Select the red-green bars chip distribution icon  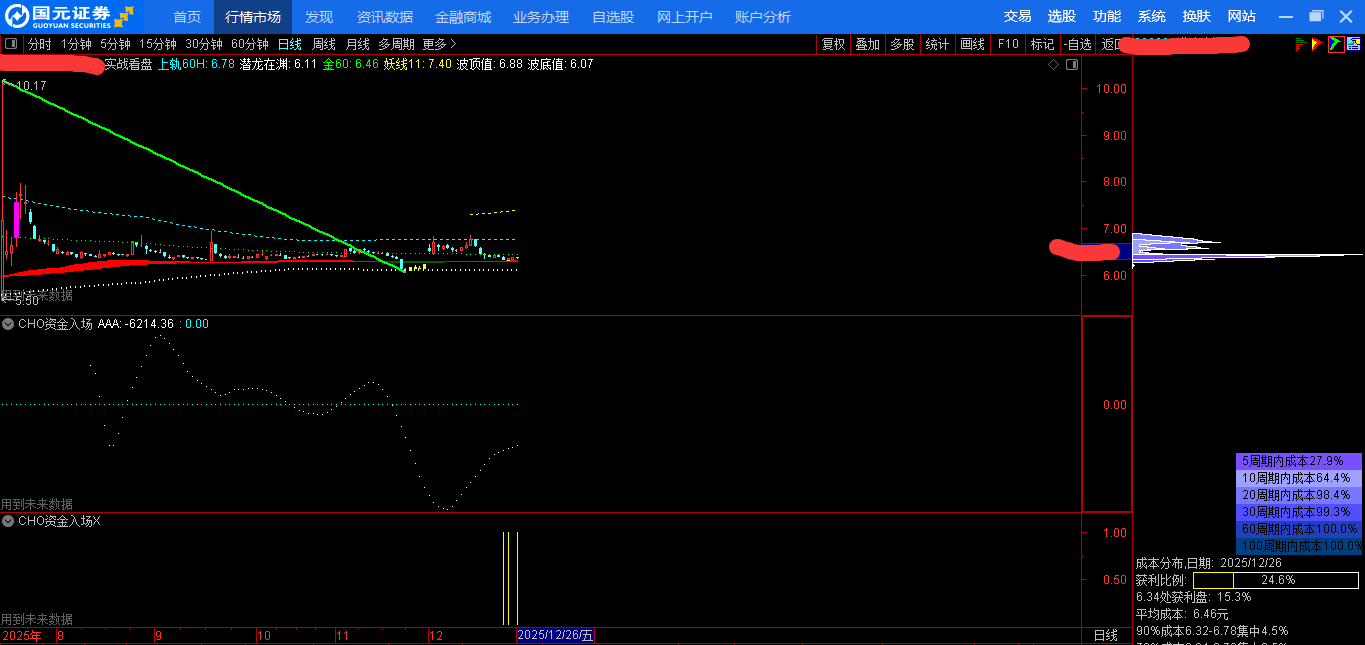click(1300, 44)
